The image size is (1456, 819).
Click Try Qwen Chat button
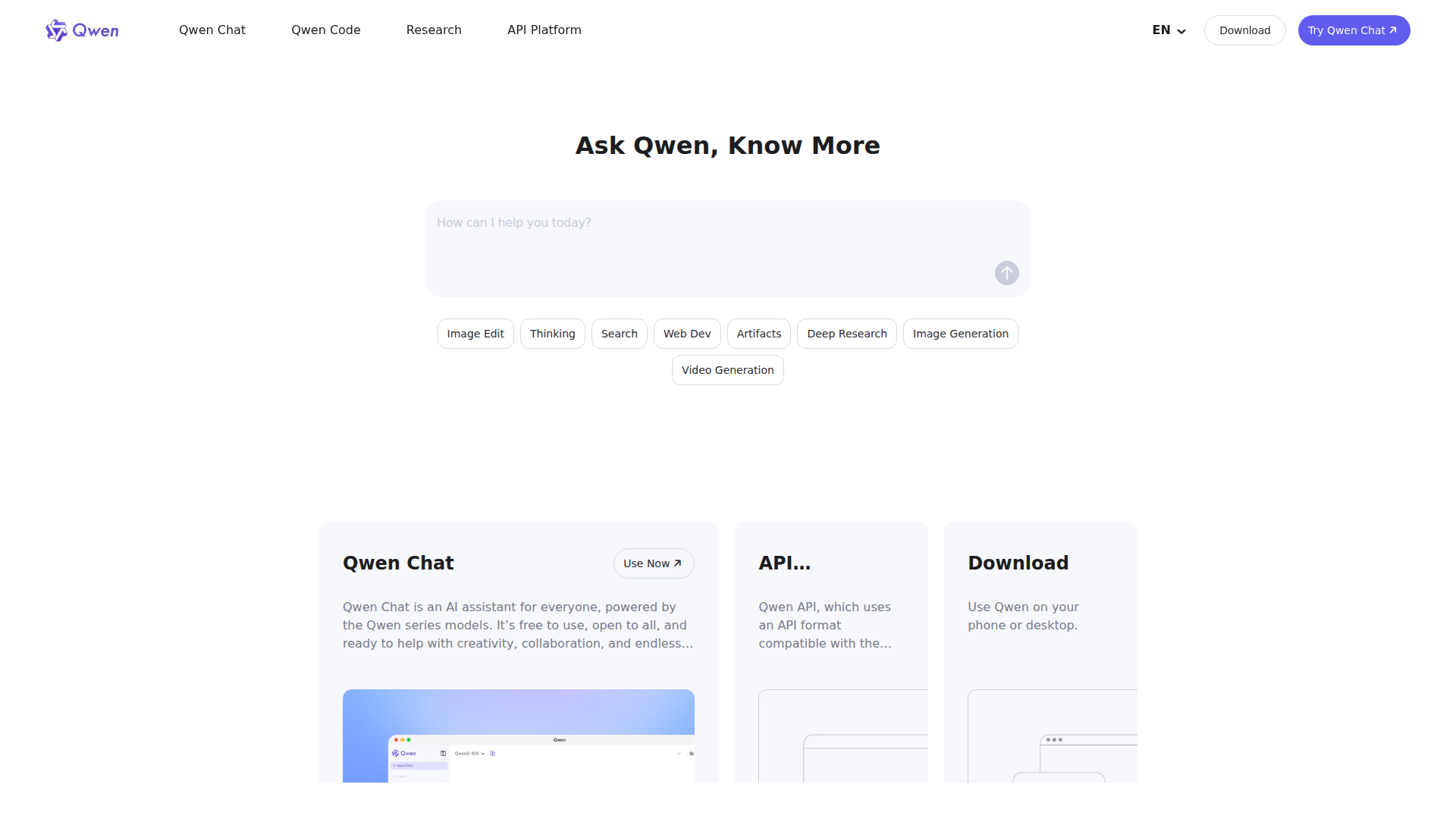[1354, 30]
